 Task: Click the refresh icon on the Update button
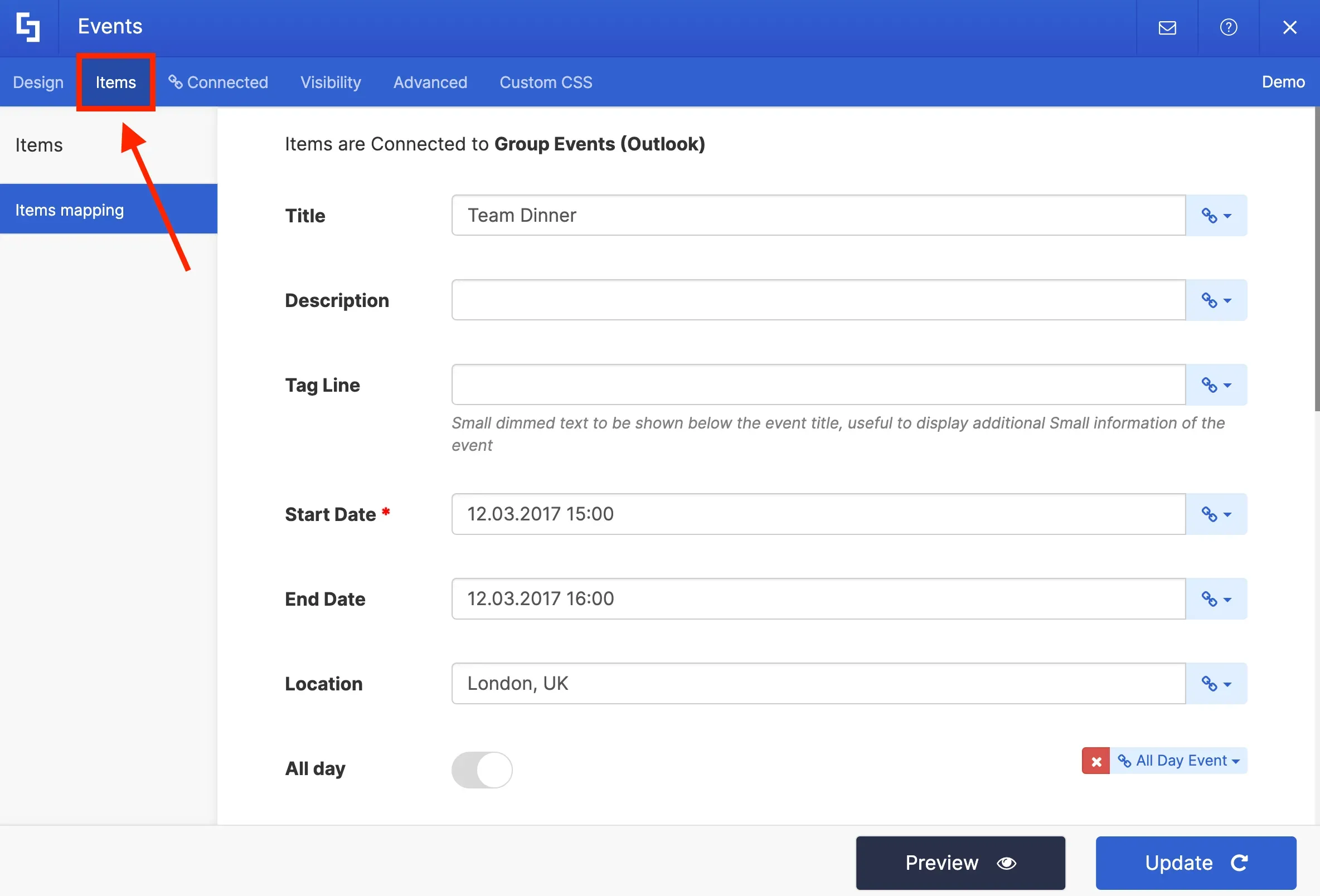pos(1239,863)
